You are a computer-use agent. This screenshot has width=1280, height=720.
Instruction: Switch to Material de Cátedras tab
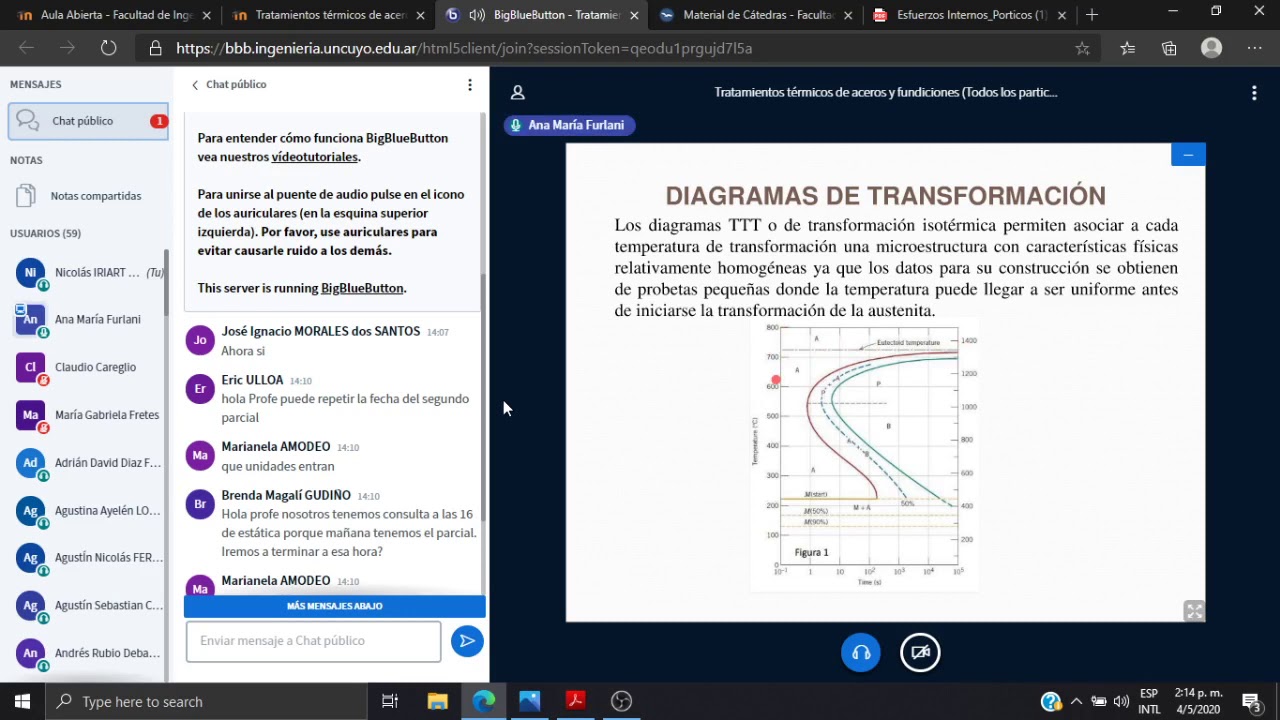click(x=755, y=15)
